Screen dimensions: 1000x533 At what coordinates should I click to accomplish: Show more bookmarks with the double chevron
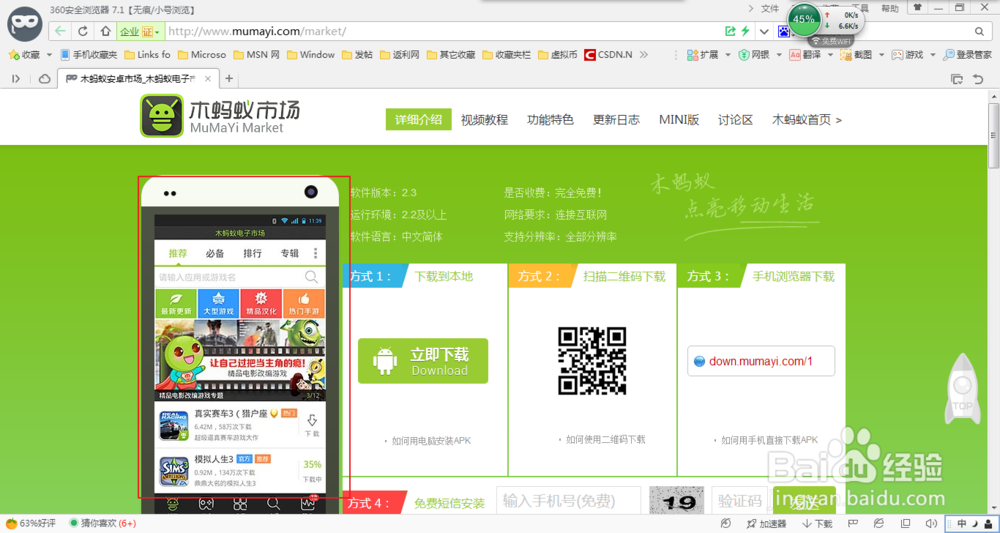click(x=643, y=55)
